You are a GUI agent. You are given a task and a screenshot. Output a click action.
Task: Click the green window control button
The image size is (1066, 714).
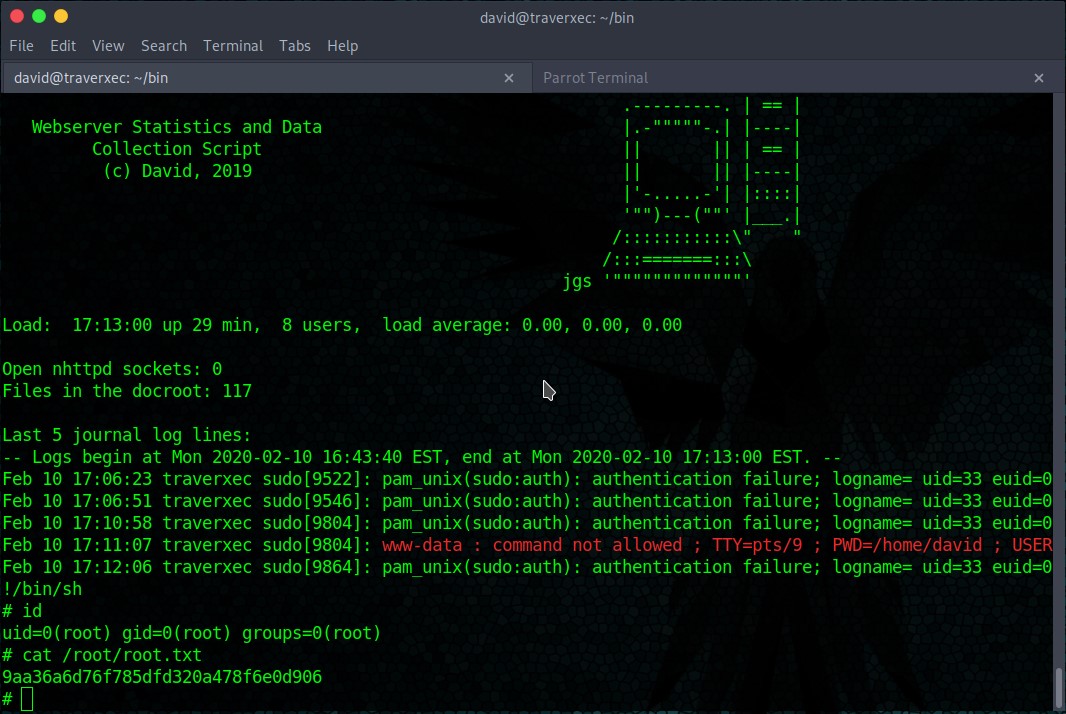(39, 17)
